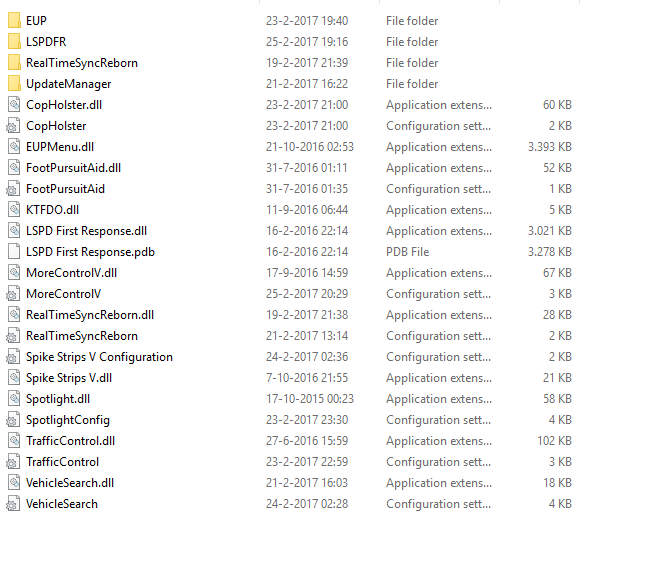Select LSPD First Response.dll file icon
This screenshot has height=574, width=646.
pos(14,231)
